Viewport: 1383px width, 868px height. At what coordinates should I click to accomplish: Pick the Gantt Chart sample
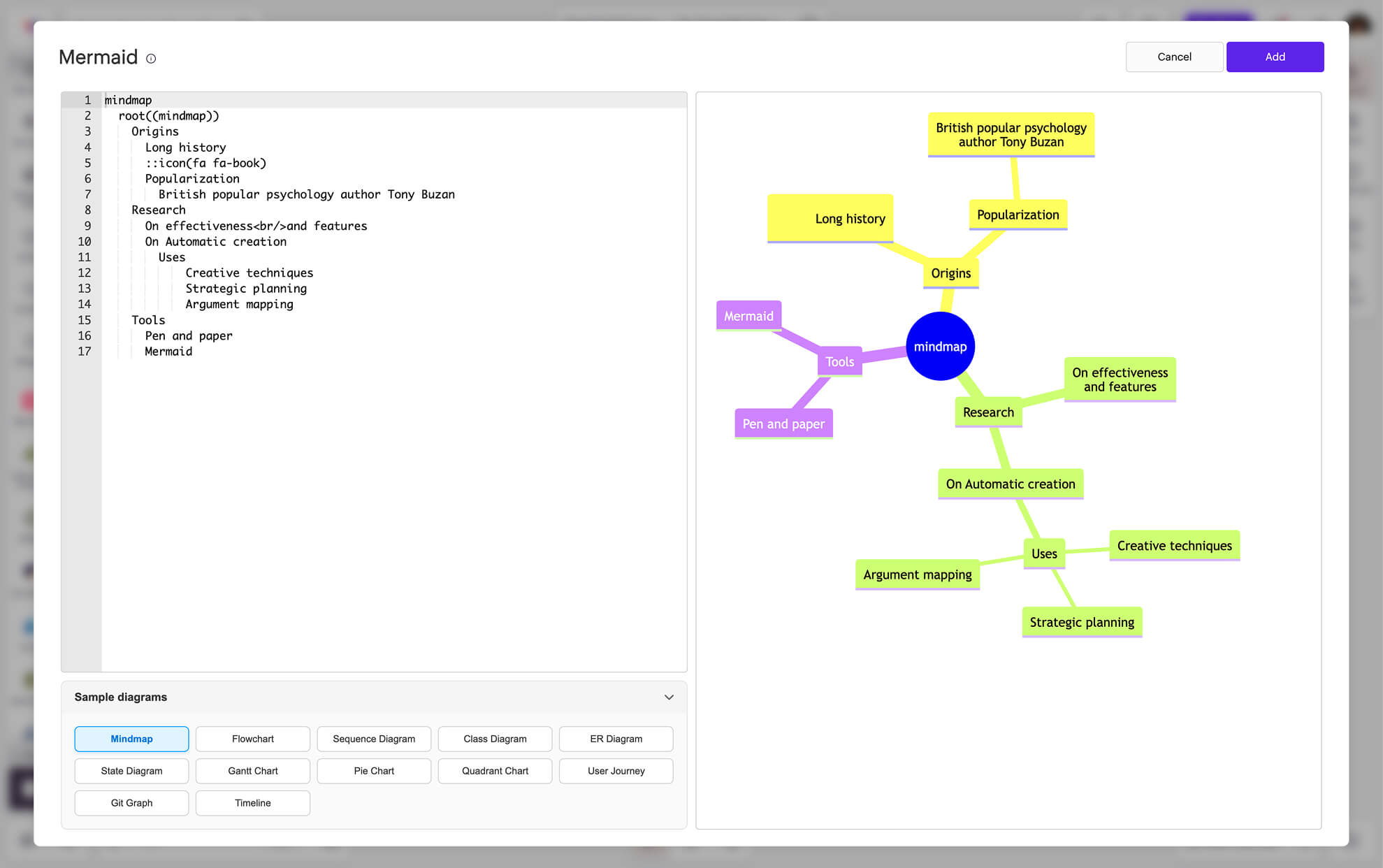[253, 771]
